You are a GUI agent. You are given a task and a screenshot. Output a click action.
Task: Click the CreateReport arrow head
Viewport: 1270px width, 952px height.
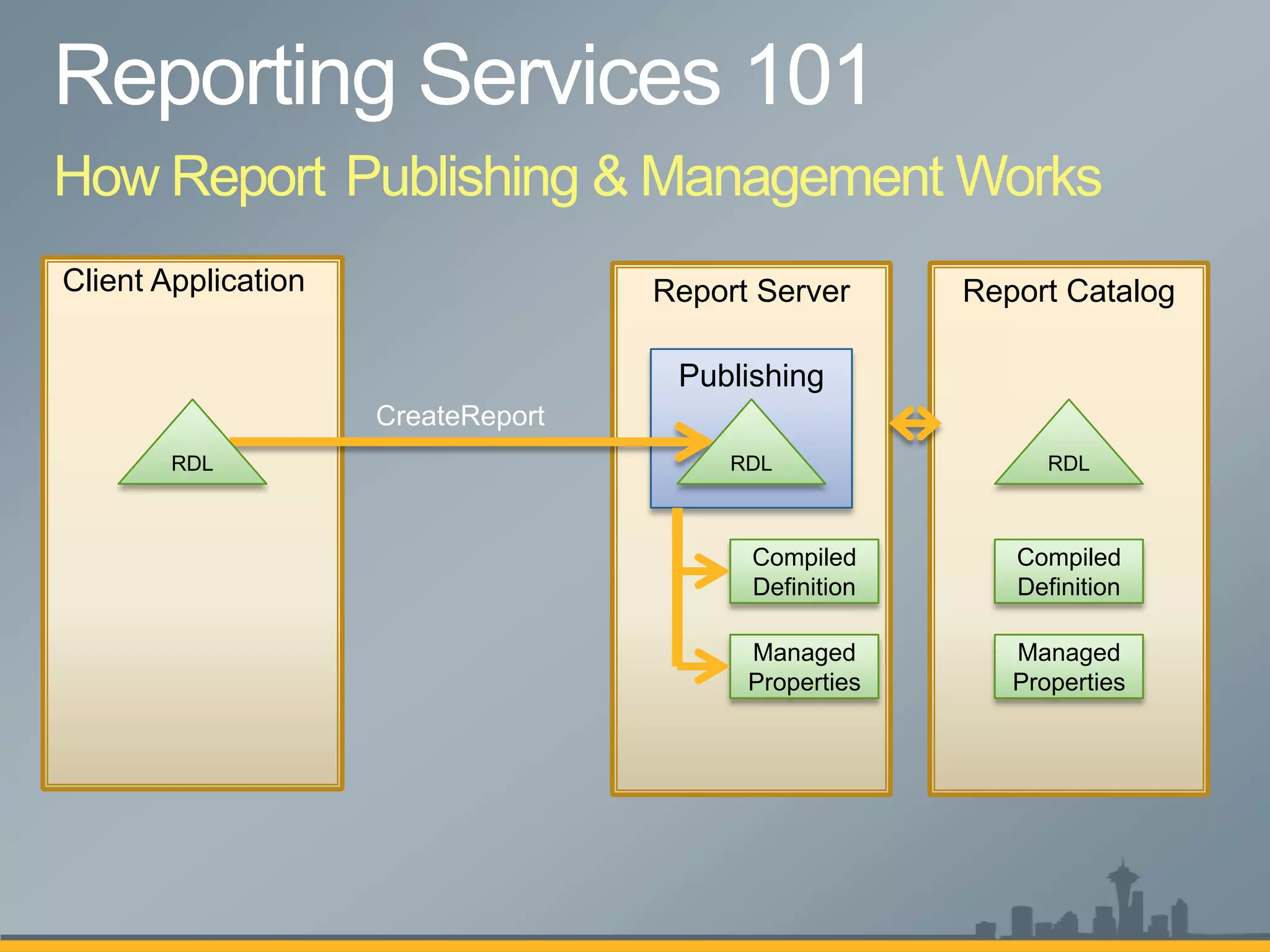[696, 441]
